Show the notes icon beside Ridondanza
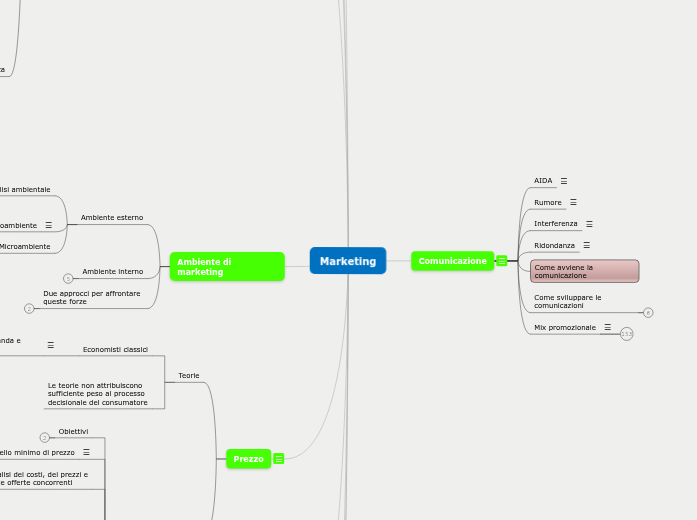Screen dimensions: 697x520 coord(586,245)
